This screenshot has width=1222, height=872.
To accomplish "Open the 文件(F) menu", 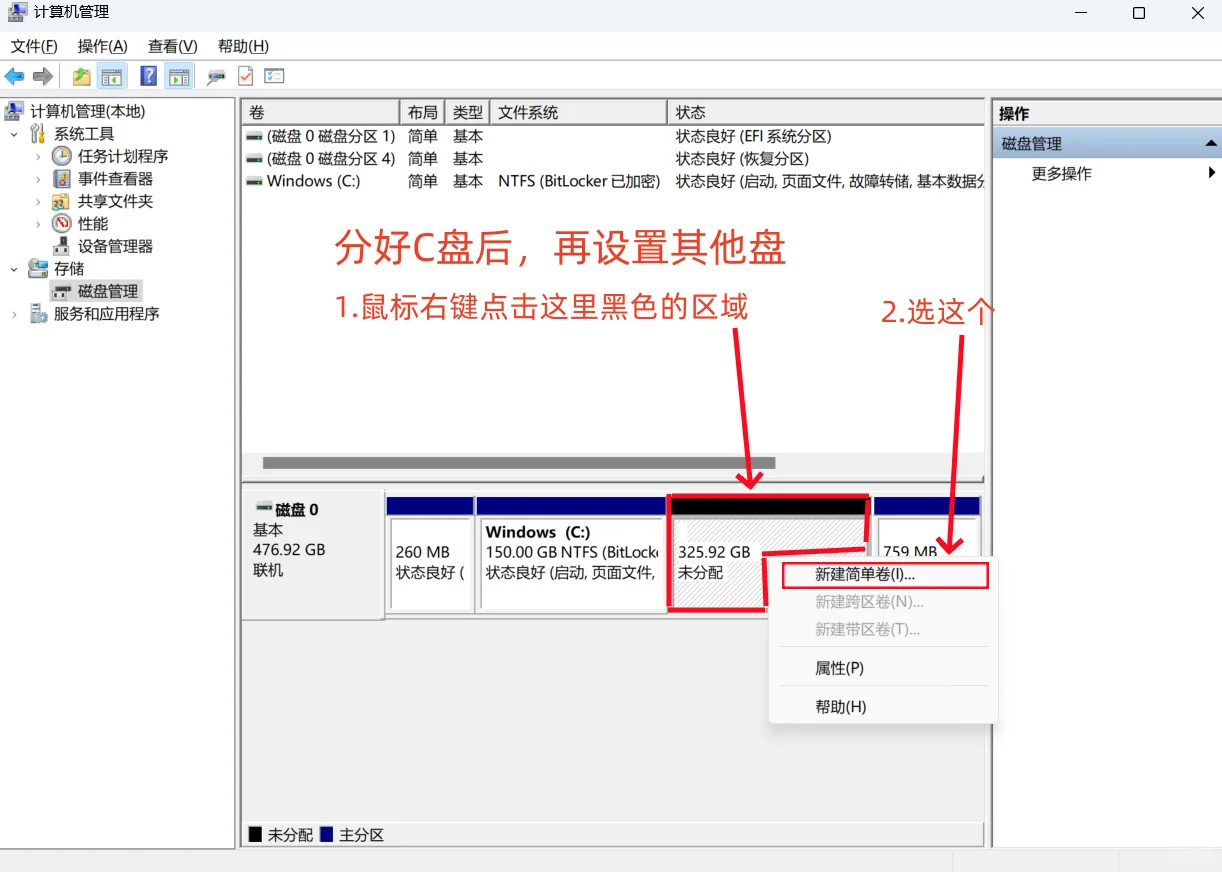I will (x=34, y=46).
